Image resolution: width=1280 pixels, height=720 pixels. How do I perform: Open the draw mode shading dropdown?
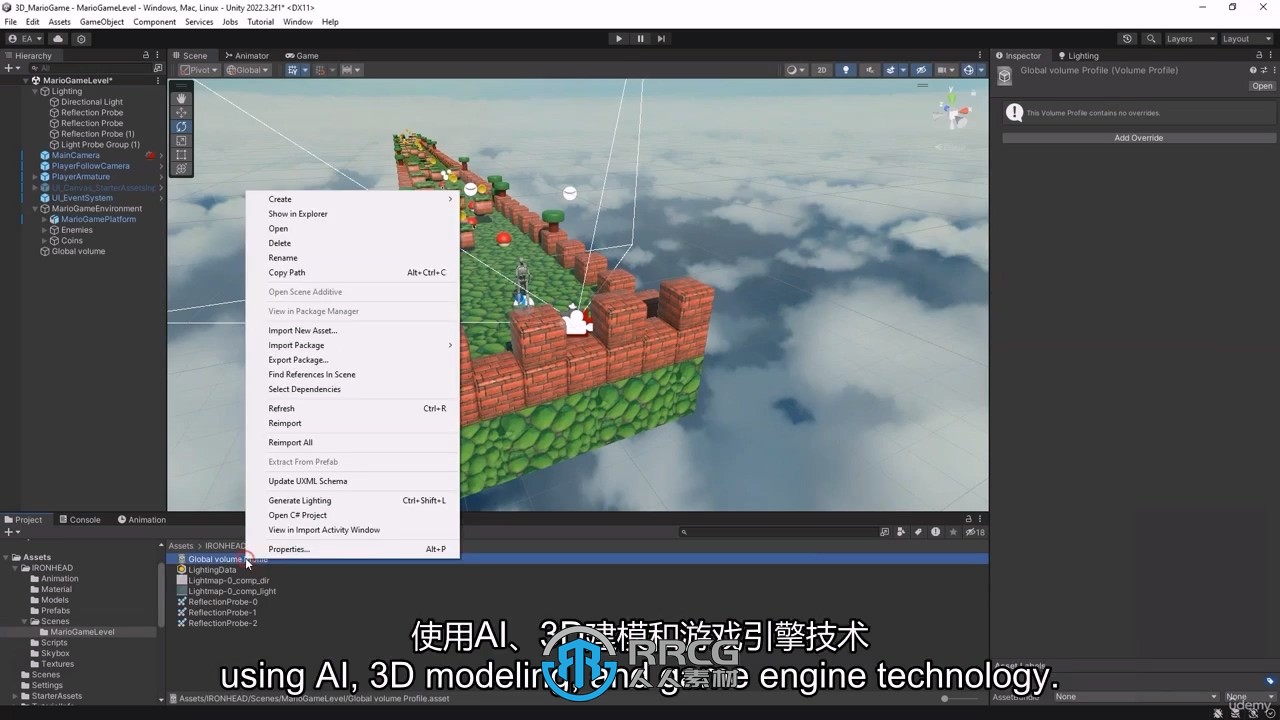(x=796, y=70)
